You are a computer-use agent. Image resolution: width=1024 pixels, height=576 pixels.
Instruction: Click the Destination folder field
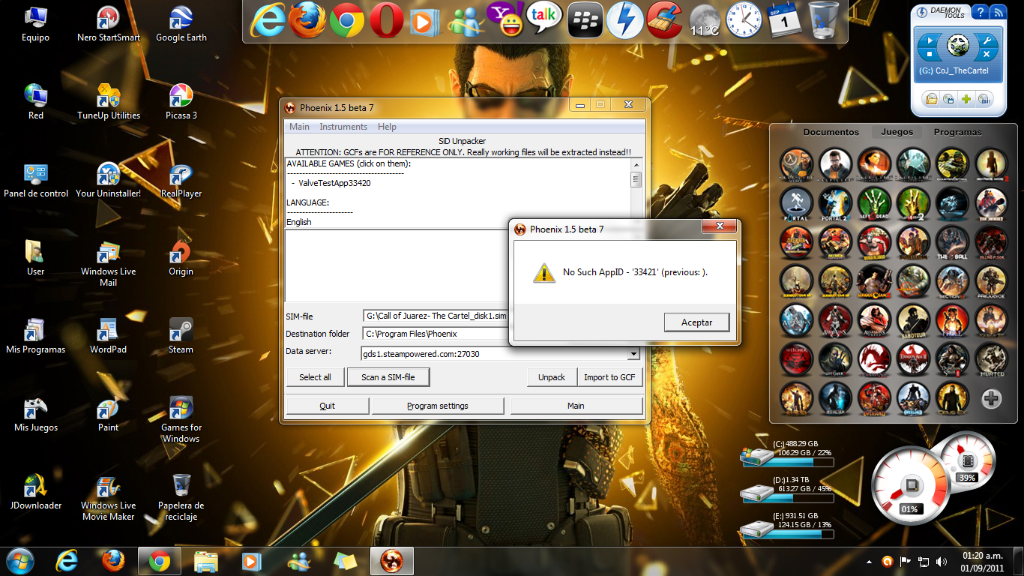(436, 334)
